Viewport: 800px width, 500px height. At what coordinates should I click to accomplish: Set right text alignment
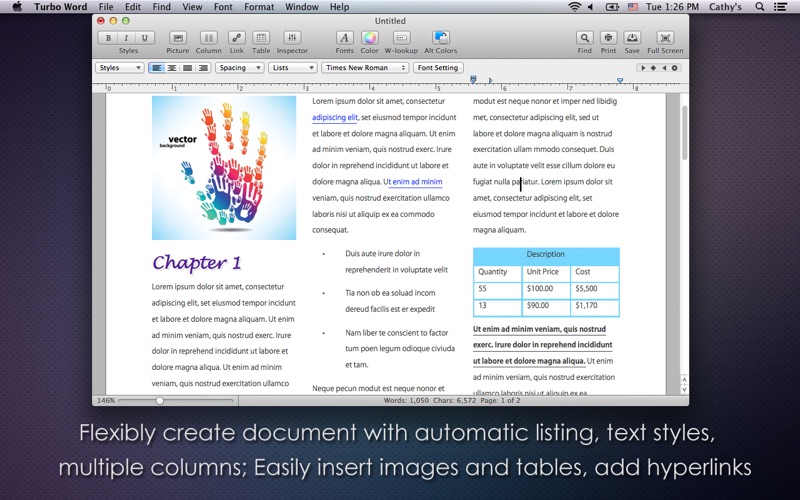(203, 67)
